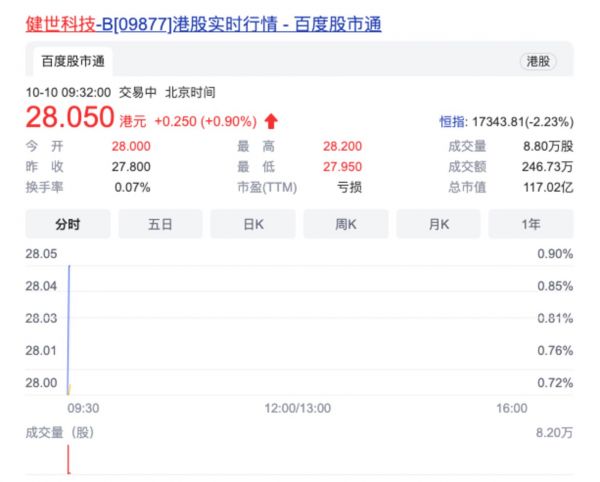The height and width of the screenshot is (482, 600).
Task: Click the current price 28.050
Action: [69, 119]
